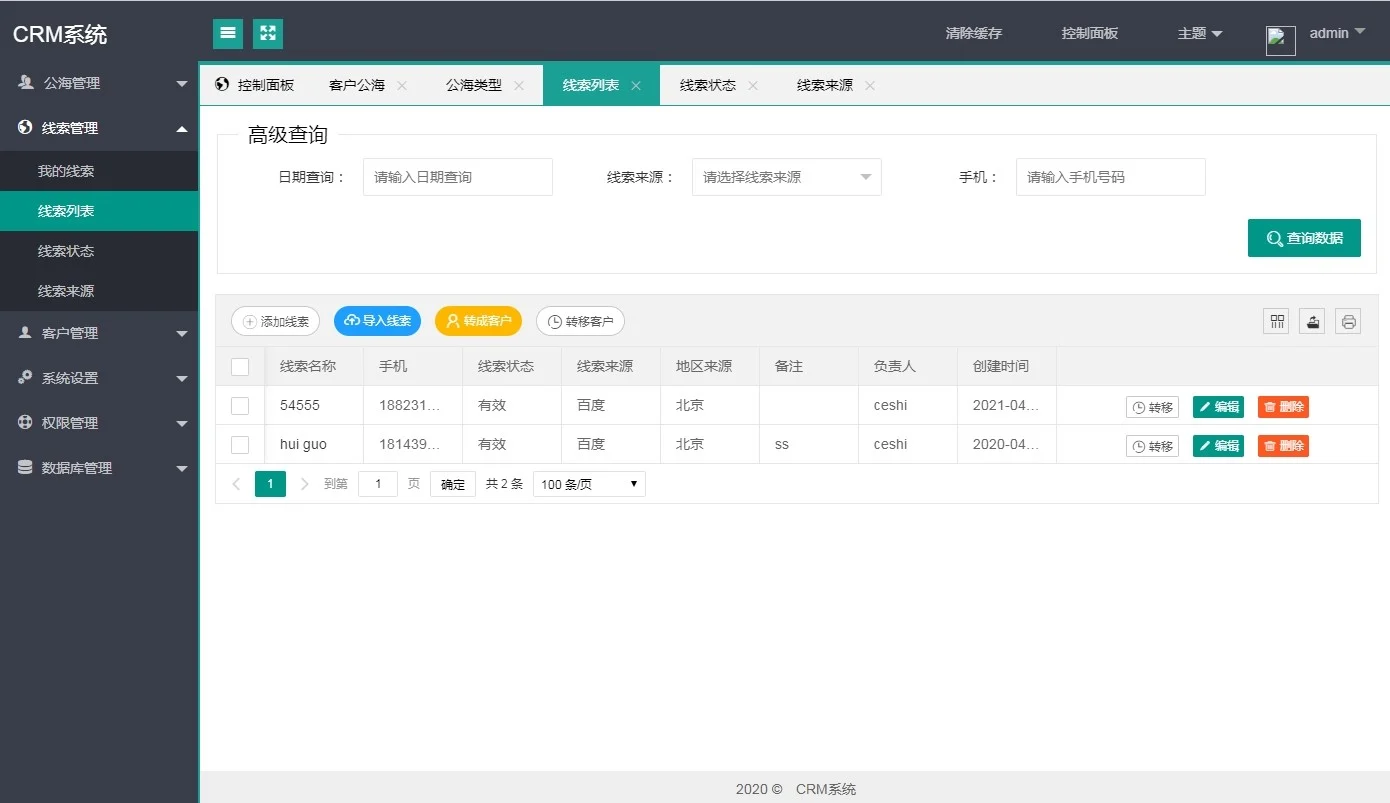Click inside the 请输入手机号码 input field
1390x803 pixels.
click(x=1110, y=176)
